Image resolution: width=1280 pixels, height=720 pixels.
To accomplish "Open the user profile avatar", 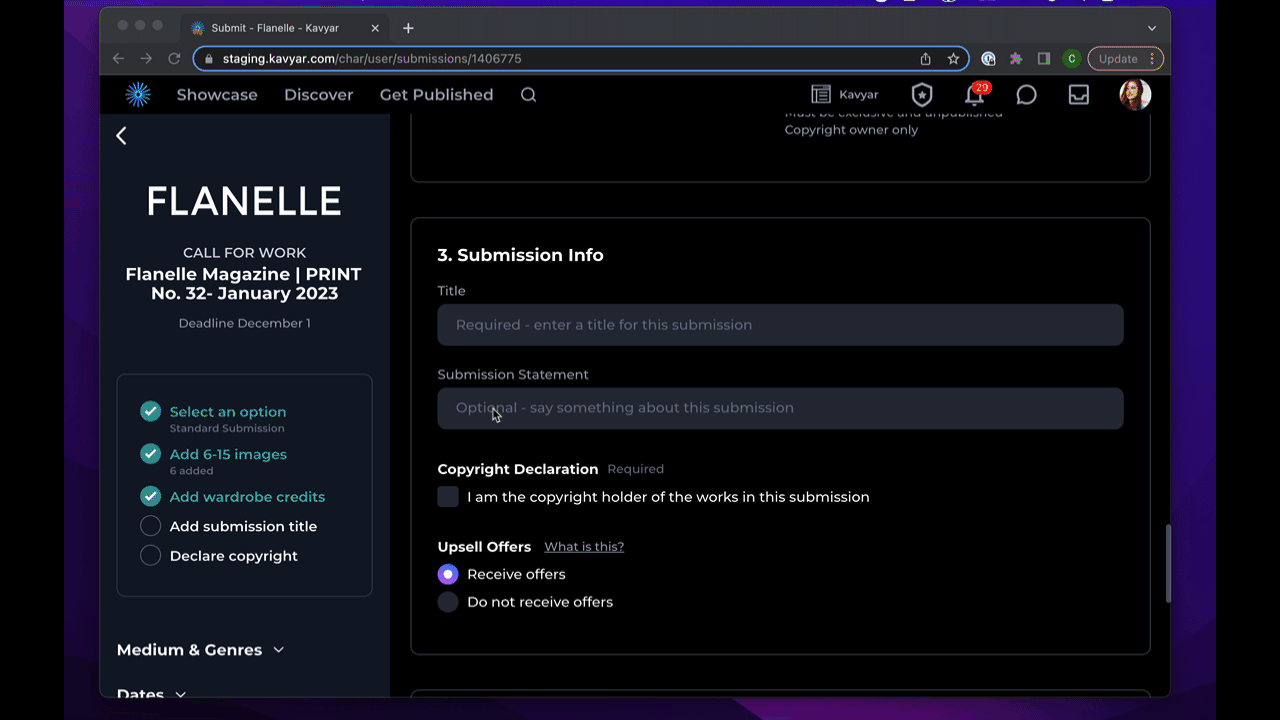I will click(1135, 94).
